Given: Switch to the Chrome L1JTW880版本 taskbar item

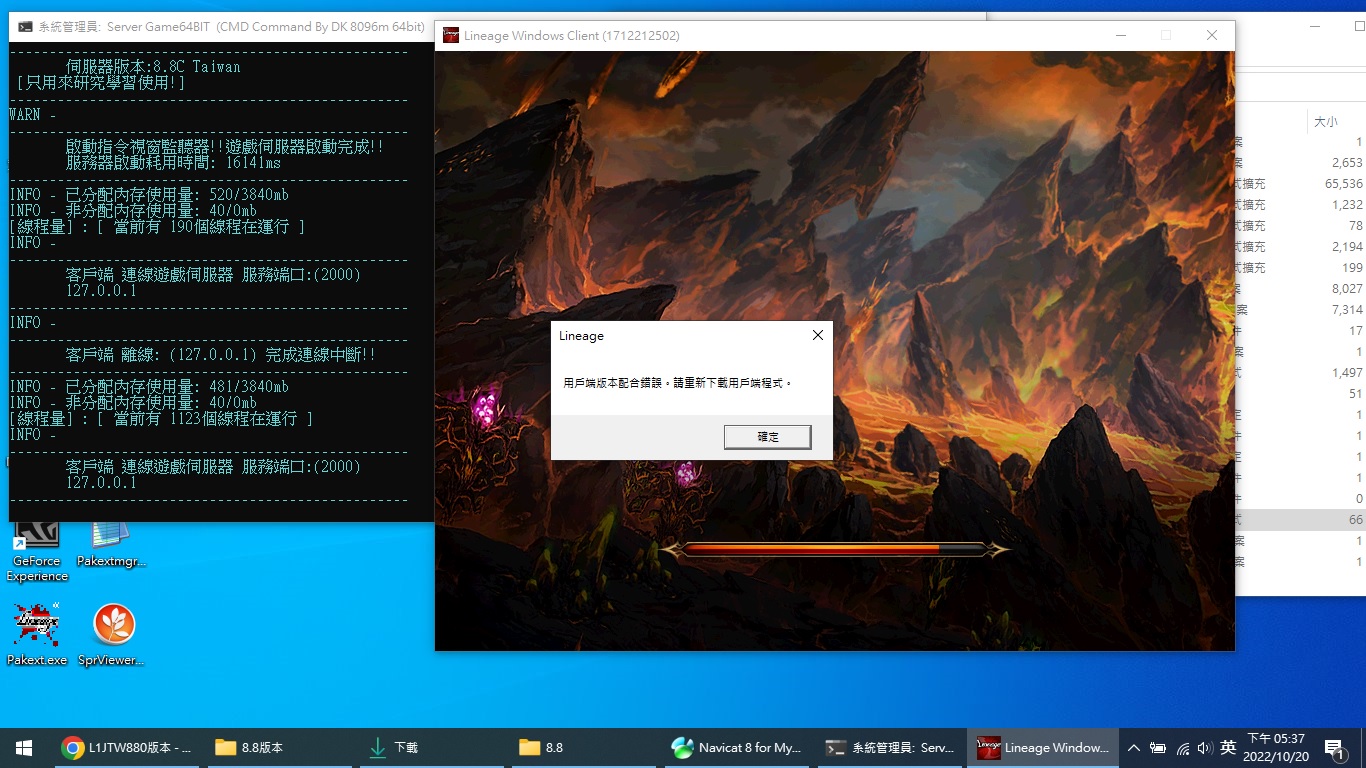Looking at the screenshot, I should coord(125,748).
